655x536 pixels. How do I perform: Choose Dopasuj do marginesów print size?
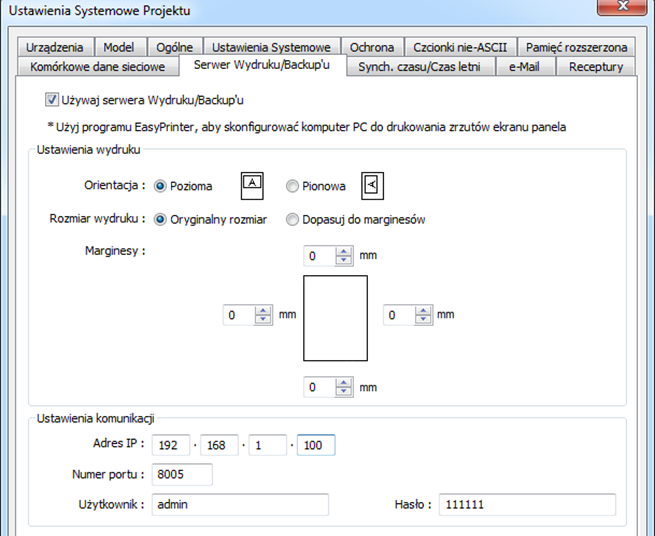[x=292, y=219]
